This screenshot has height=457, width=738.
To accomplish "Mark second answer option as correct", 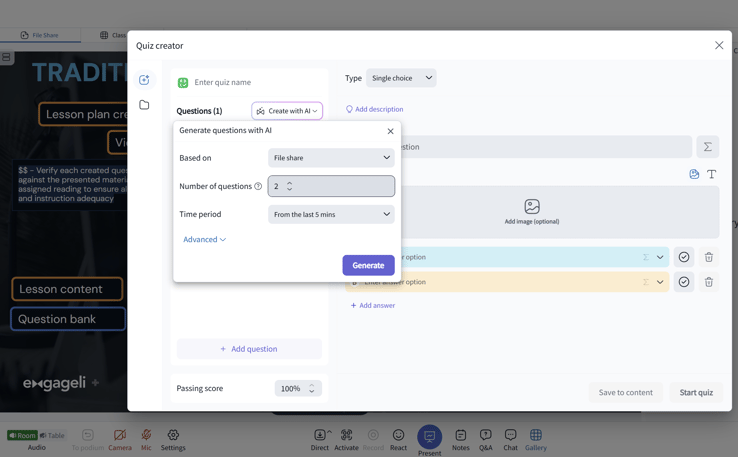I will point(684,282).
